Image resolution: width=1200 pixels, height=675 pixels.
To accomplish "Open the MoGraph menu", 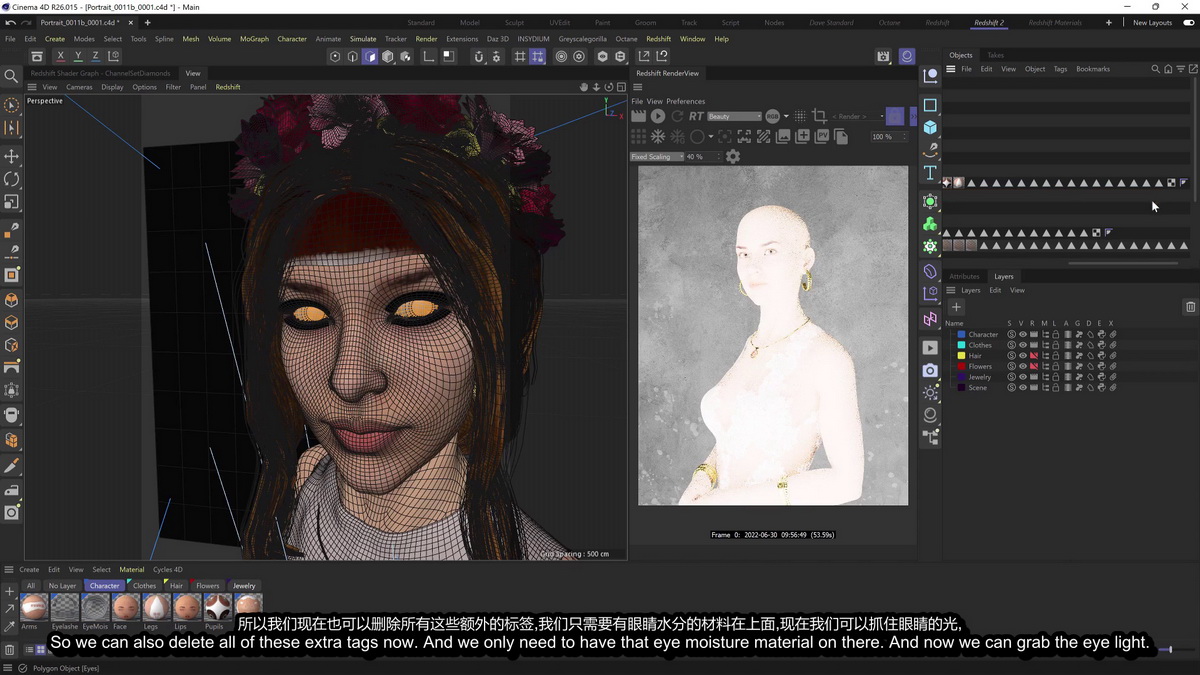I will coord(254,39).
